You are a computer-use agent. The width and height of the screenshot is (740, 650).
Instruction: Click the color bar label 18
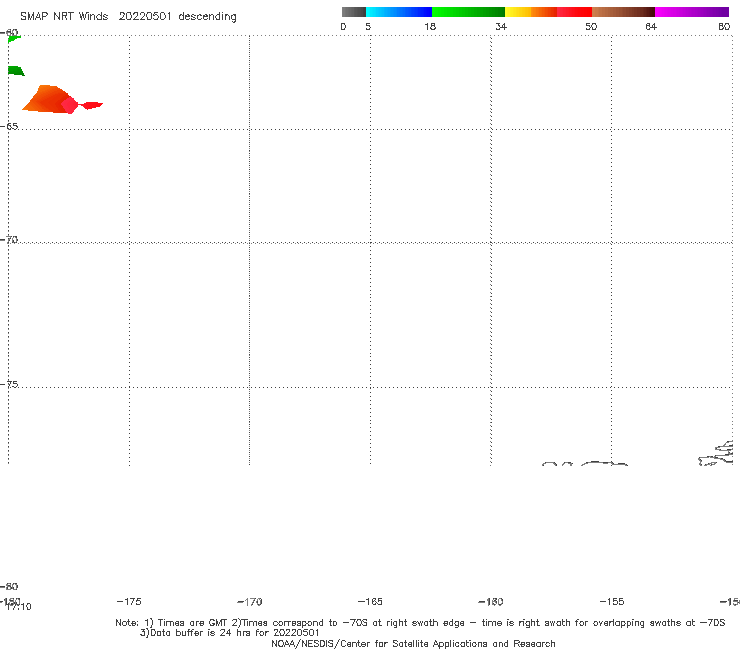tap(430, 27)
